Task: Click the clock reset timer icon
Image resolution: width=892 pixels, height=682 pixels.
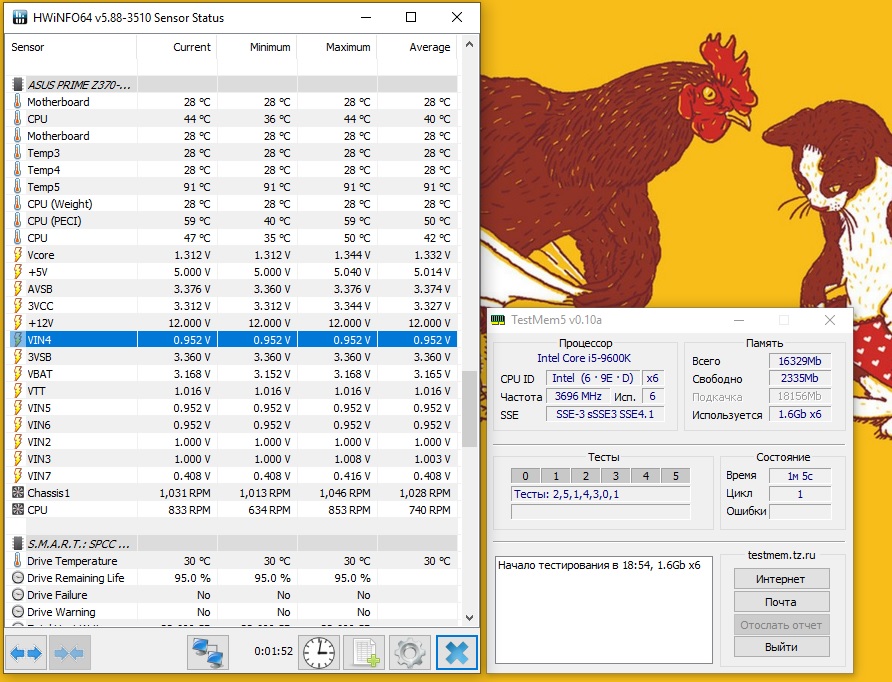Action: 319,652
